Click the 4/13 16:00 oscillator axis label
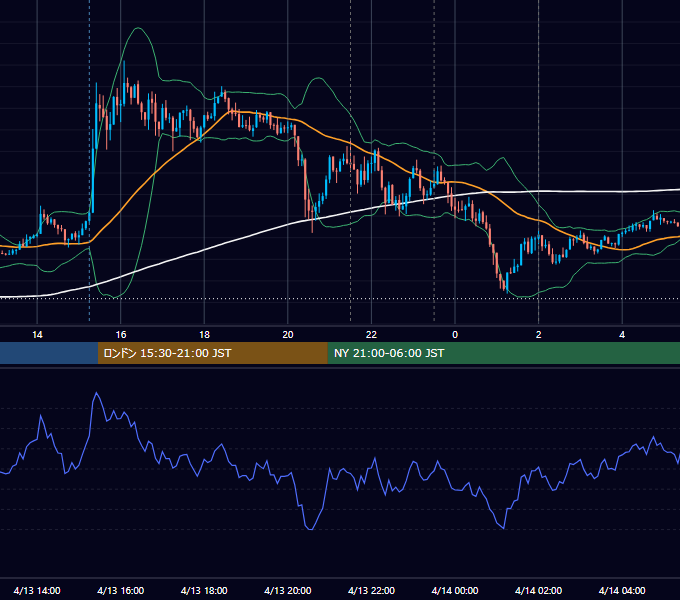This screenshot has width=680, height=600. tap(121, 590)
